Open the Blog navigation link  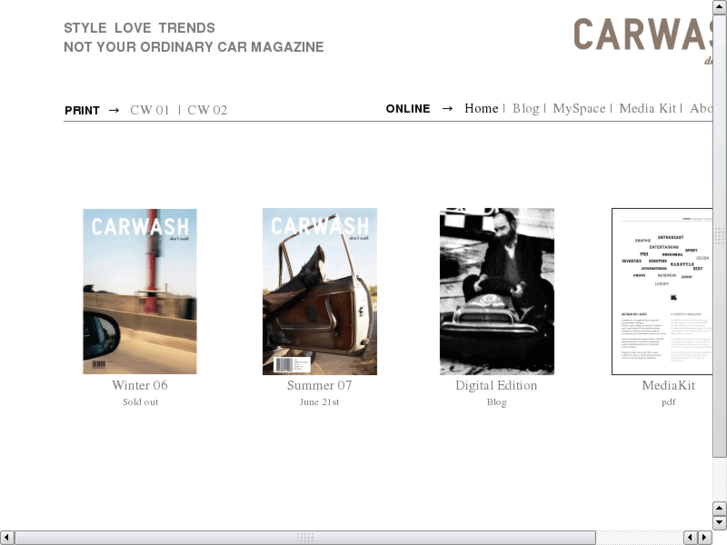(526, 109)
